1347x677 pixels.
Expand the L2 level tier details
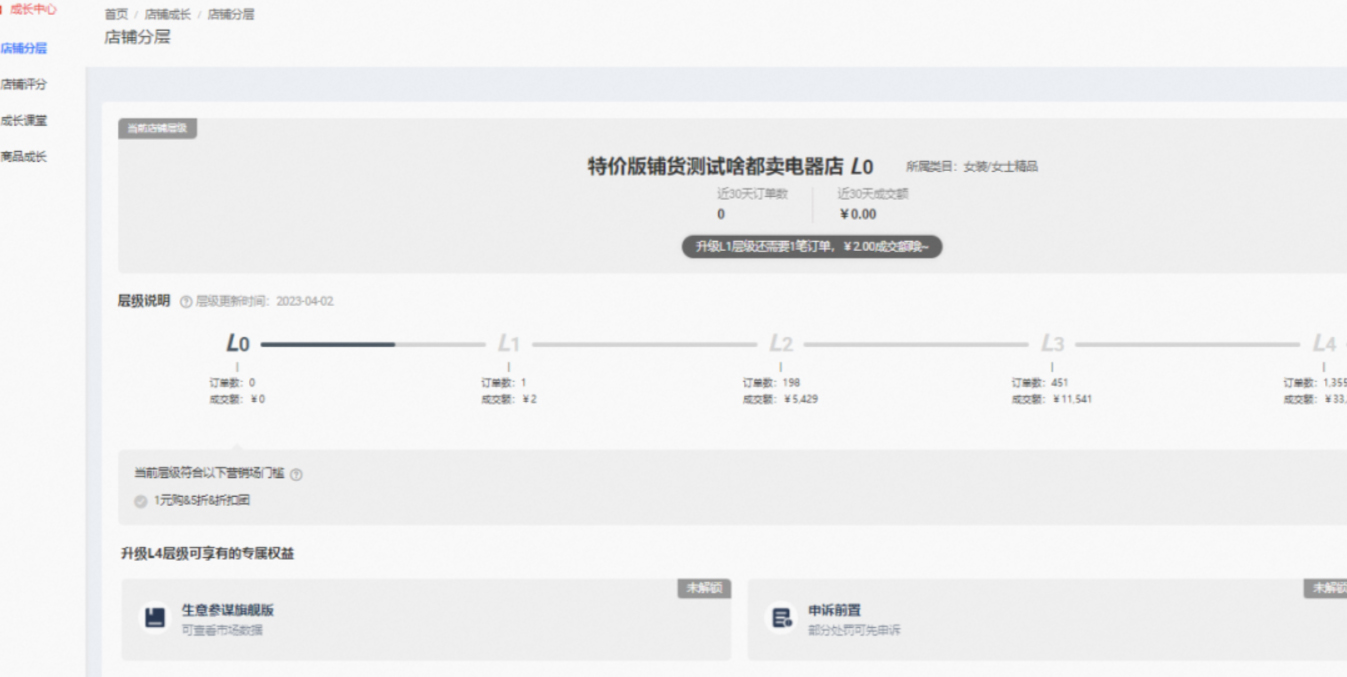click(x=779, y=344)
